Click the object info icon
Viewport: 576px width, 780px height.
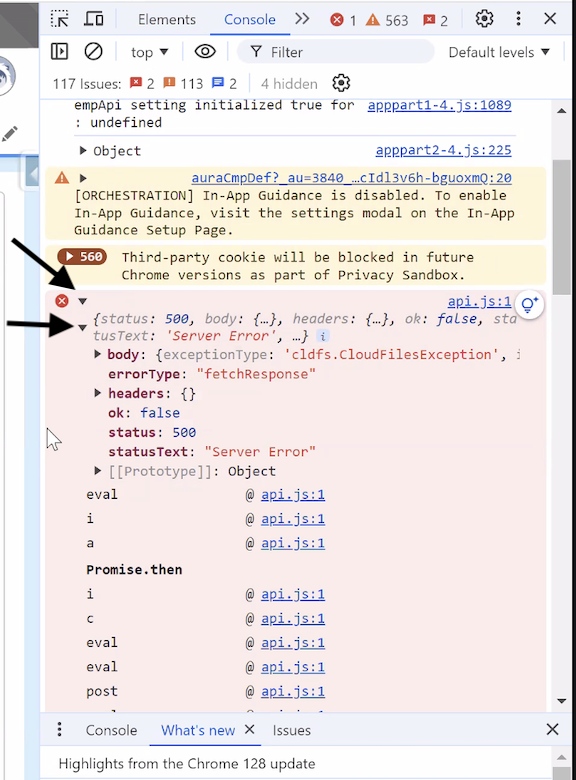pos(322,336)
